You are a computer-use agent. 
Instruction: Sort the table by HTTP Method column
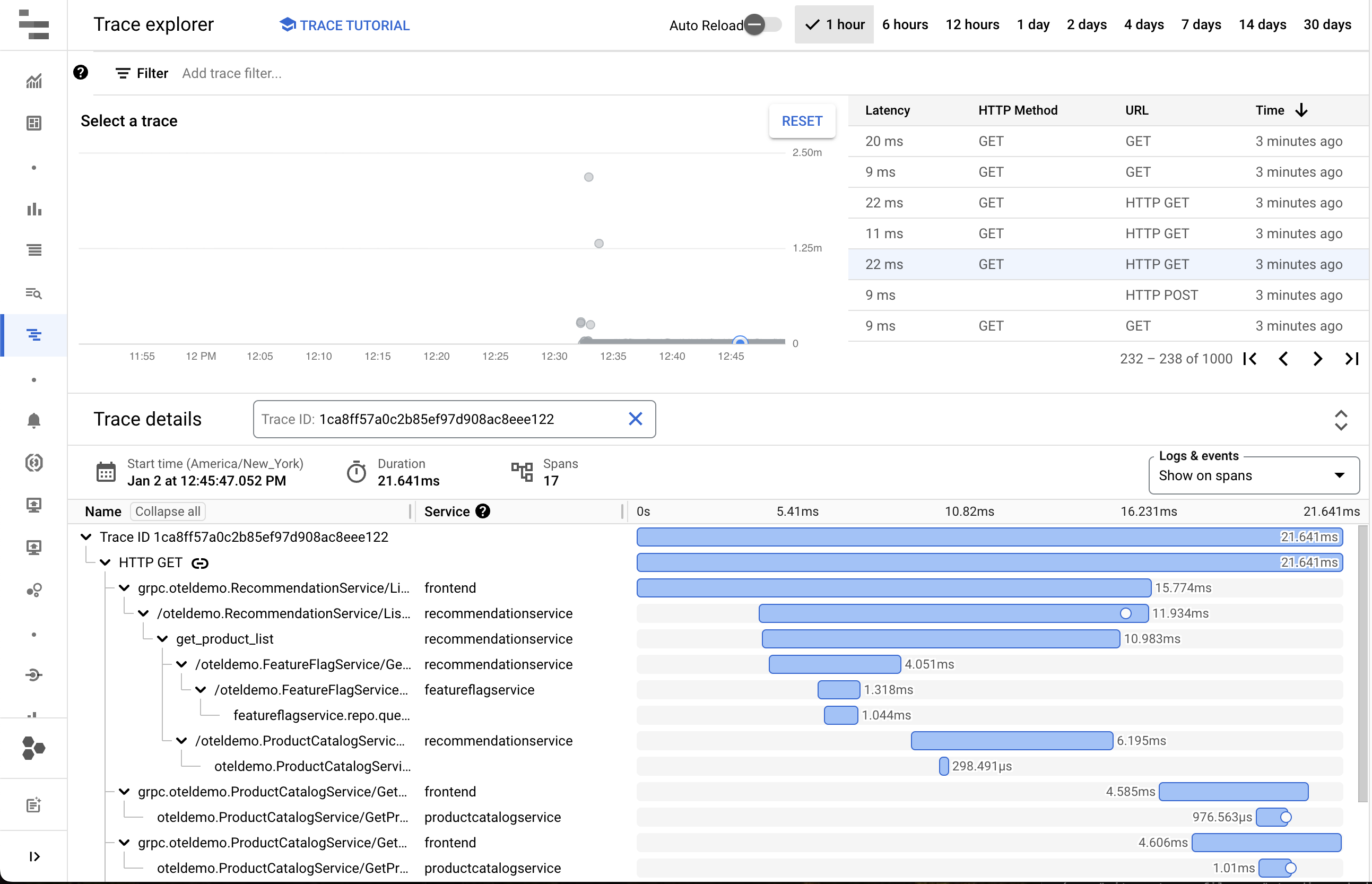click(1018, 110)
